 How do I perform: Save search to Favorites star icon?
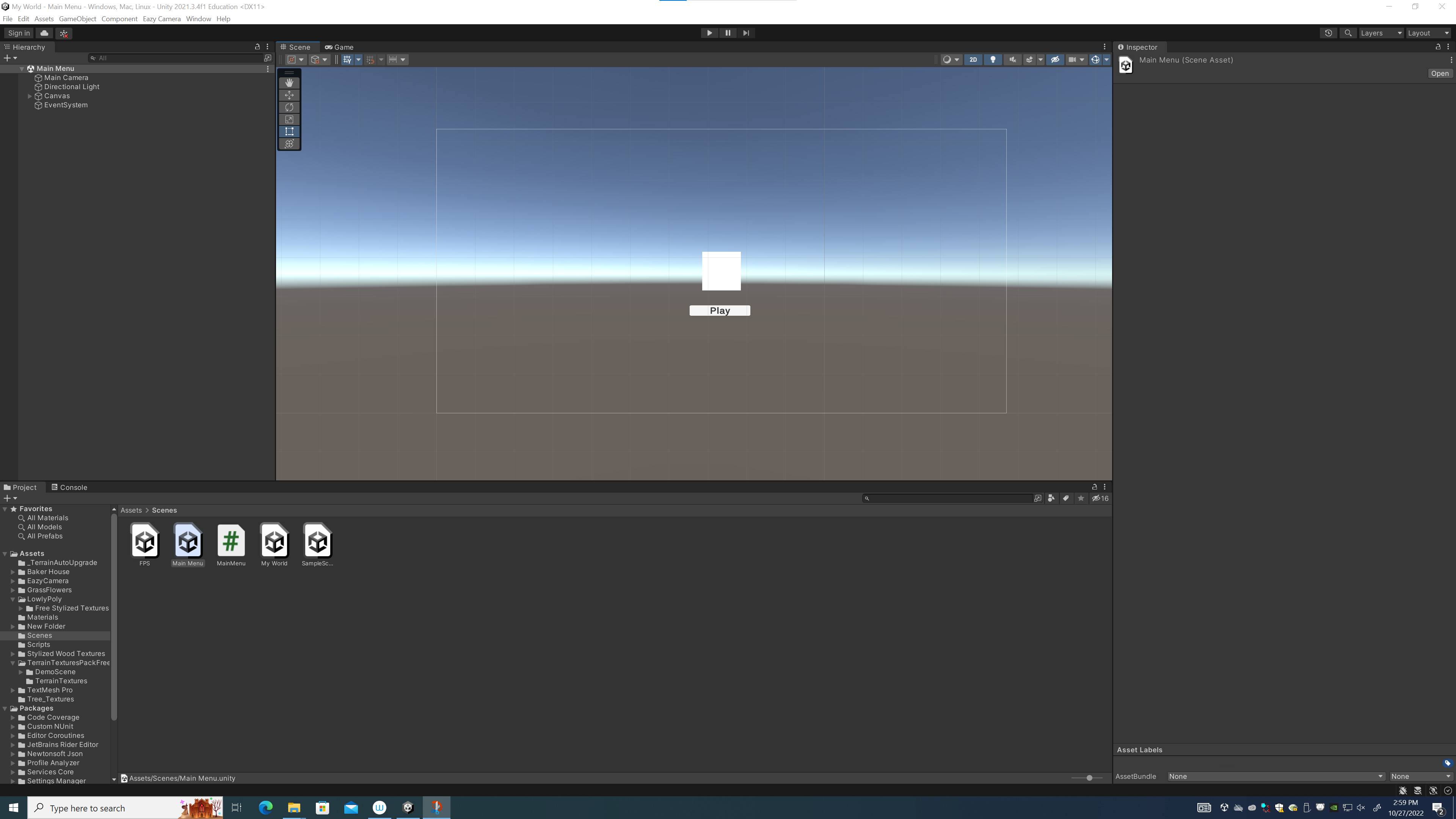click(x=1081, y=498)
